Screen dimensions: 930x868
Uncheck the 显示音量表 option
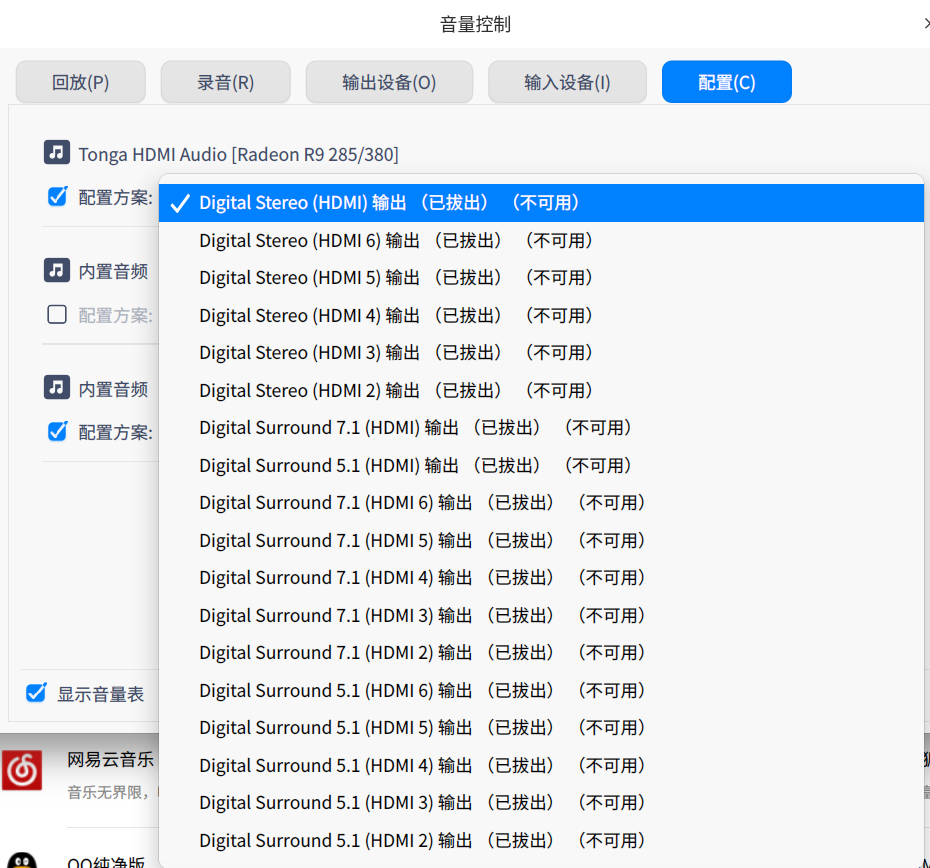pyautogui.click(x=37, y=693)
